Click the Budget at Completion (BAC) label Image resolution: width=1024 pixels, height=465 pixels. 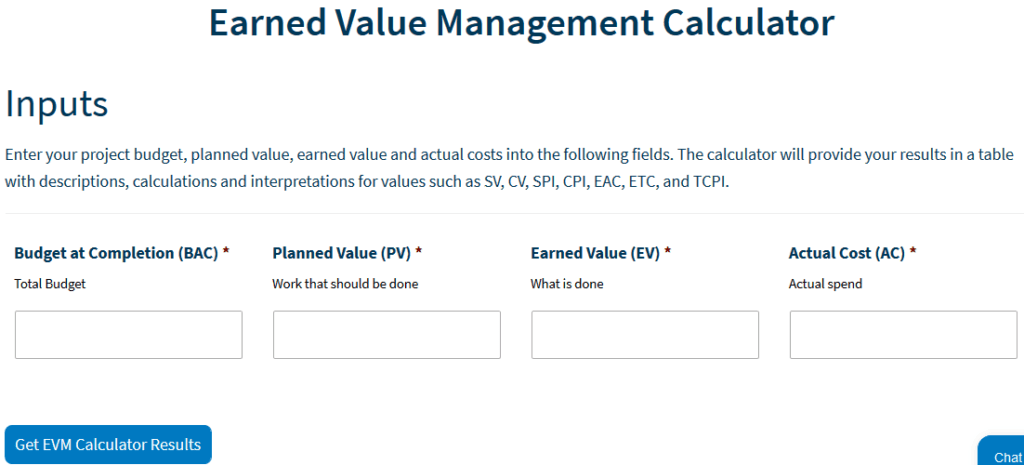click(x=116, y=253)
